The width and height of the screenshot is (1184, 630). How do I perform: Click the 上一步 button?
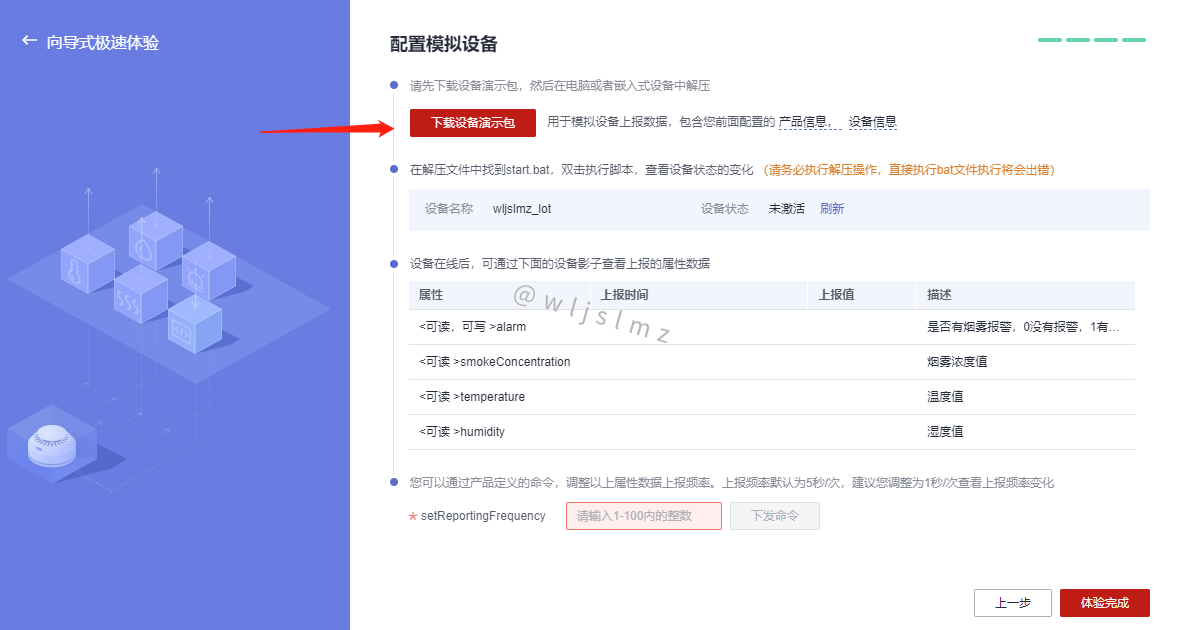pos(1013,603)
